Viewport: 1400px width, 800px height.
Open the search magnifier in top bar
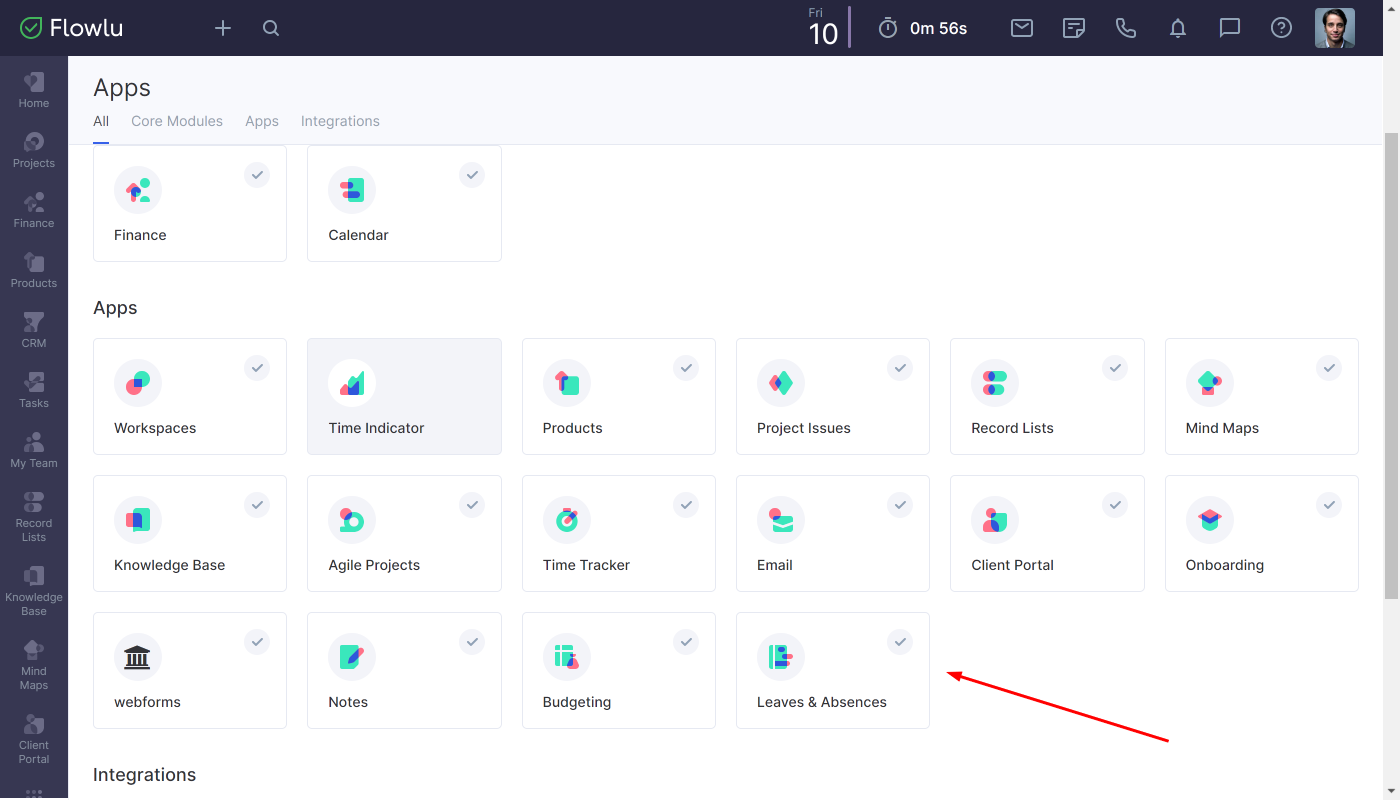(x=271, y=28)
